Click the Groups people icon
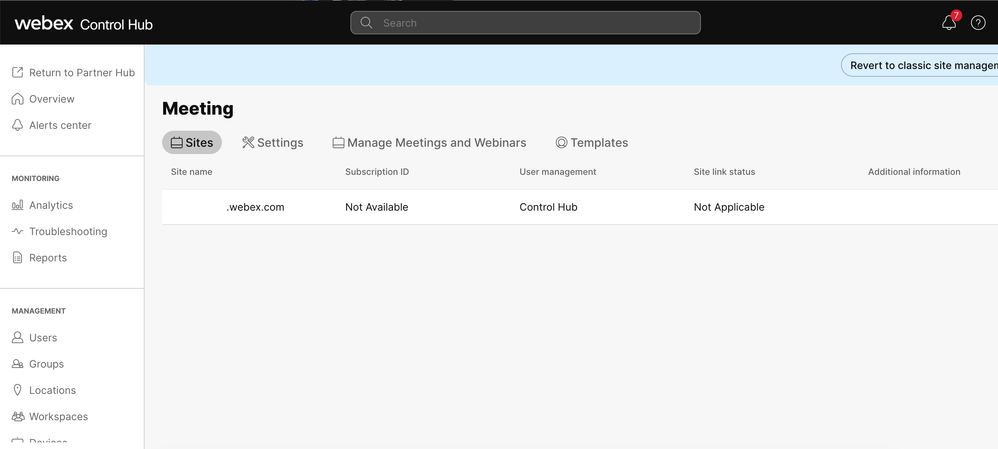998x449 pixels. (17, 364)
